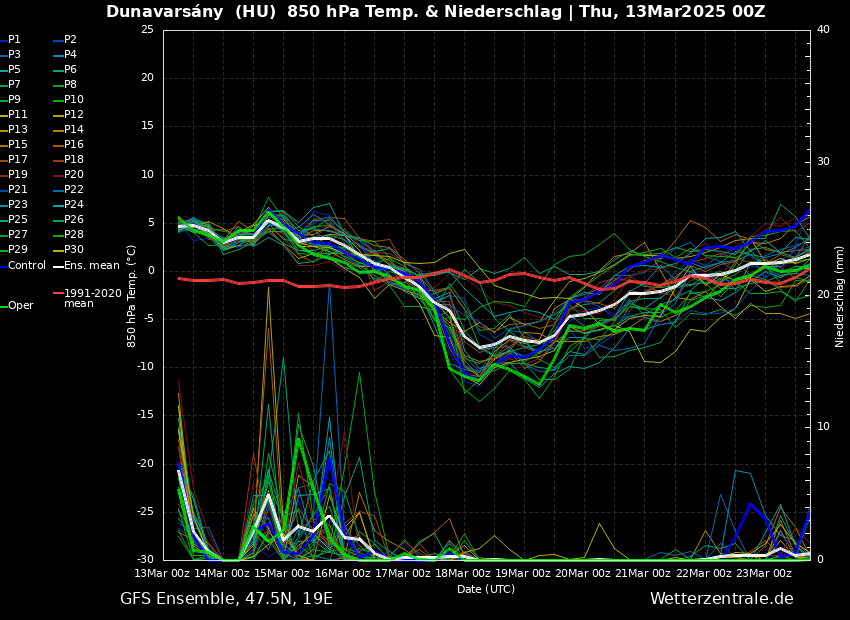Image resolution: width=850 pixels, height=620 pixels.
Task: Select the green Oper legend entry
Action: point(20,306)
